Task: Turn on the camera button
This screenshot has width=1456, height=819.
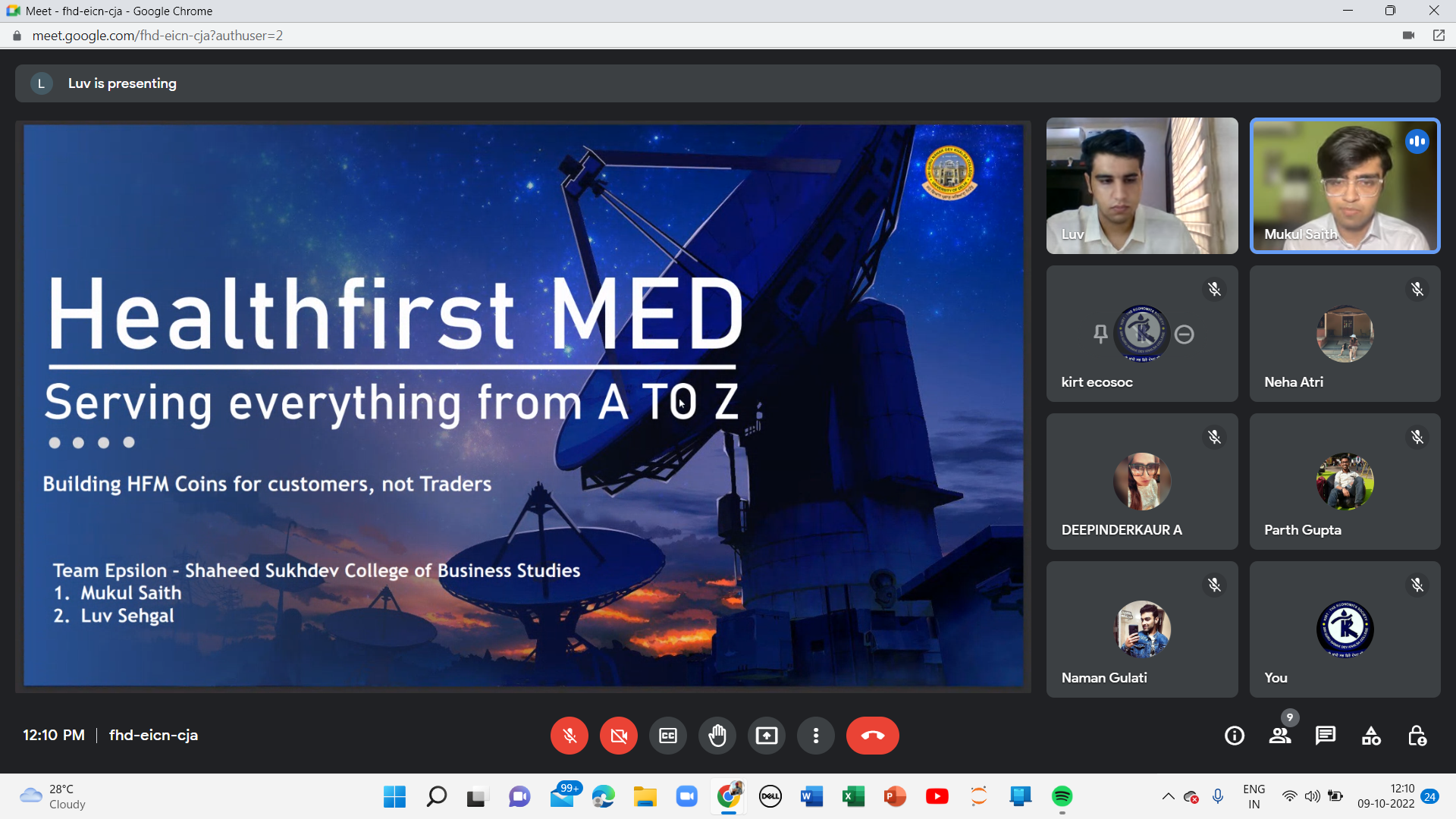Action: click(618, 736)
